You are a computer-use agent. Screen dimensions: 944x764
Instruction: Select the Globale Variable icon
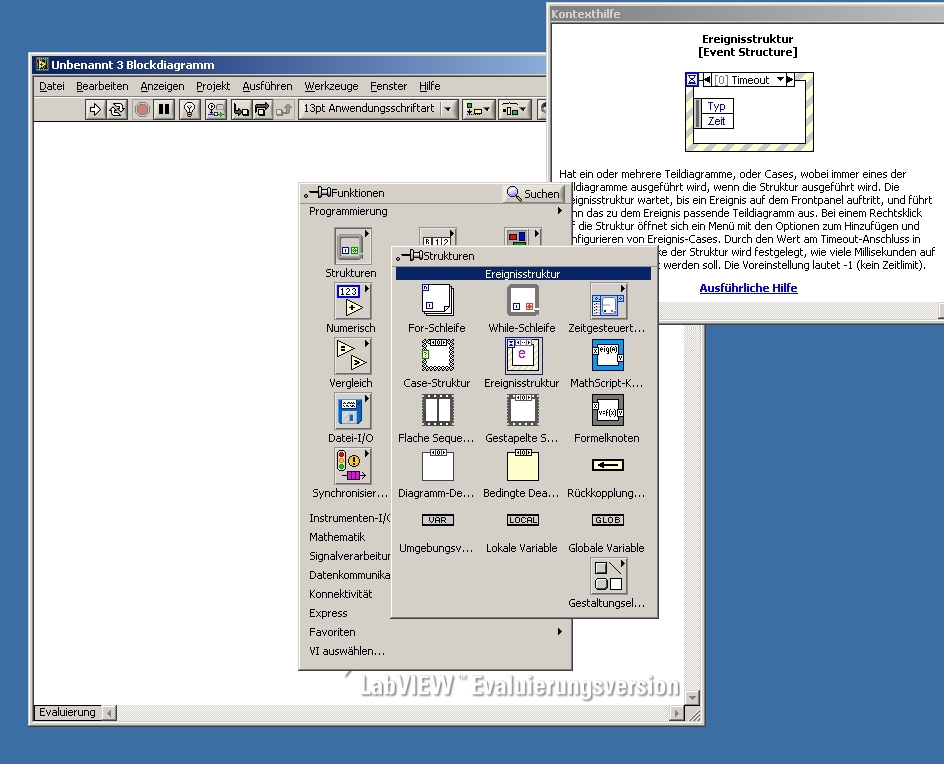(607, 520)
